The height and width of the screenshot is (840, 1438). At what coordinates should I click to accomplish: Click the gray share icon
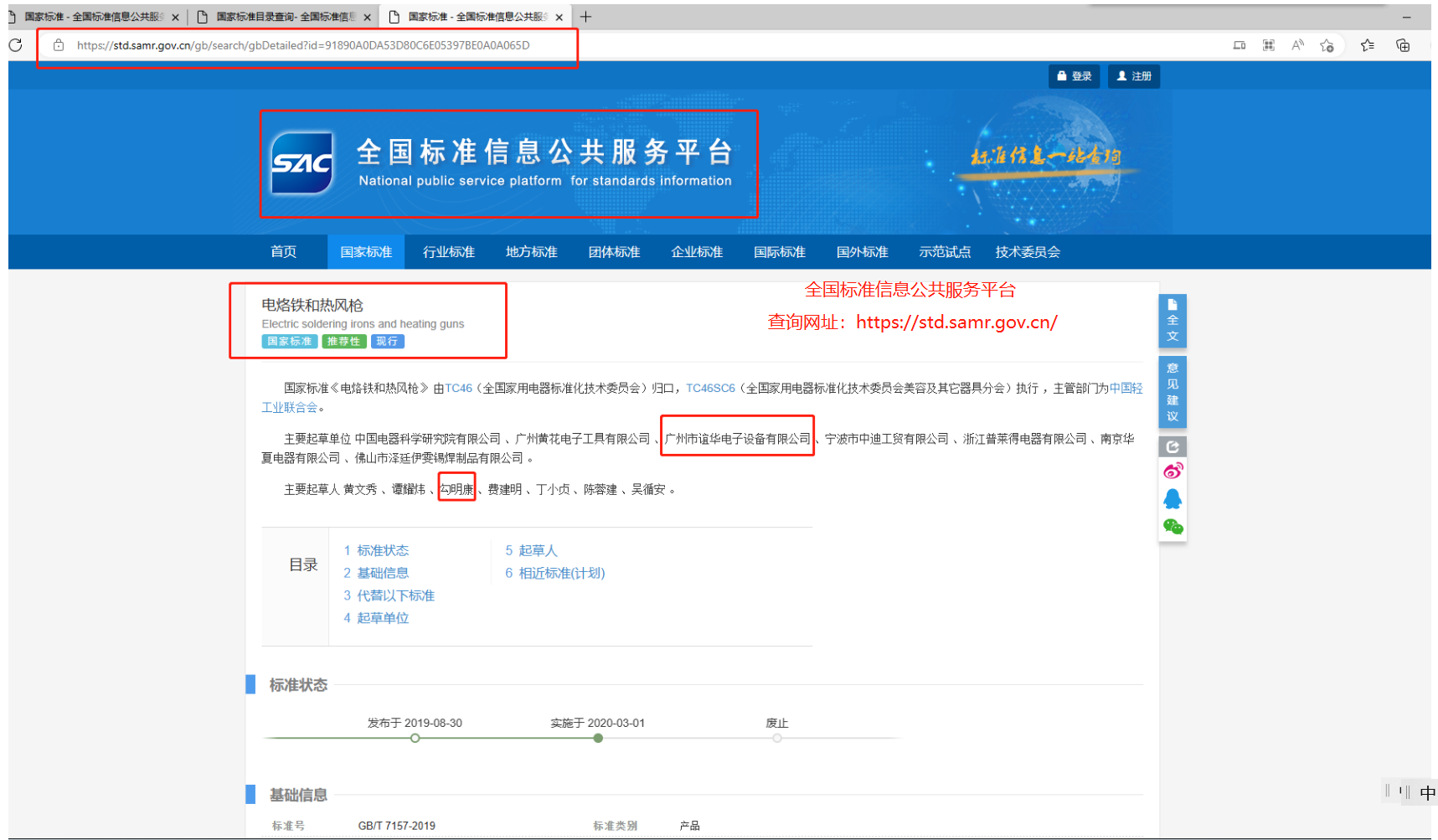click(1173, 446)
